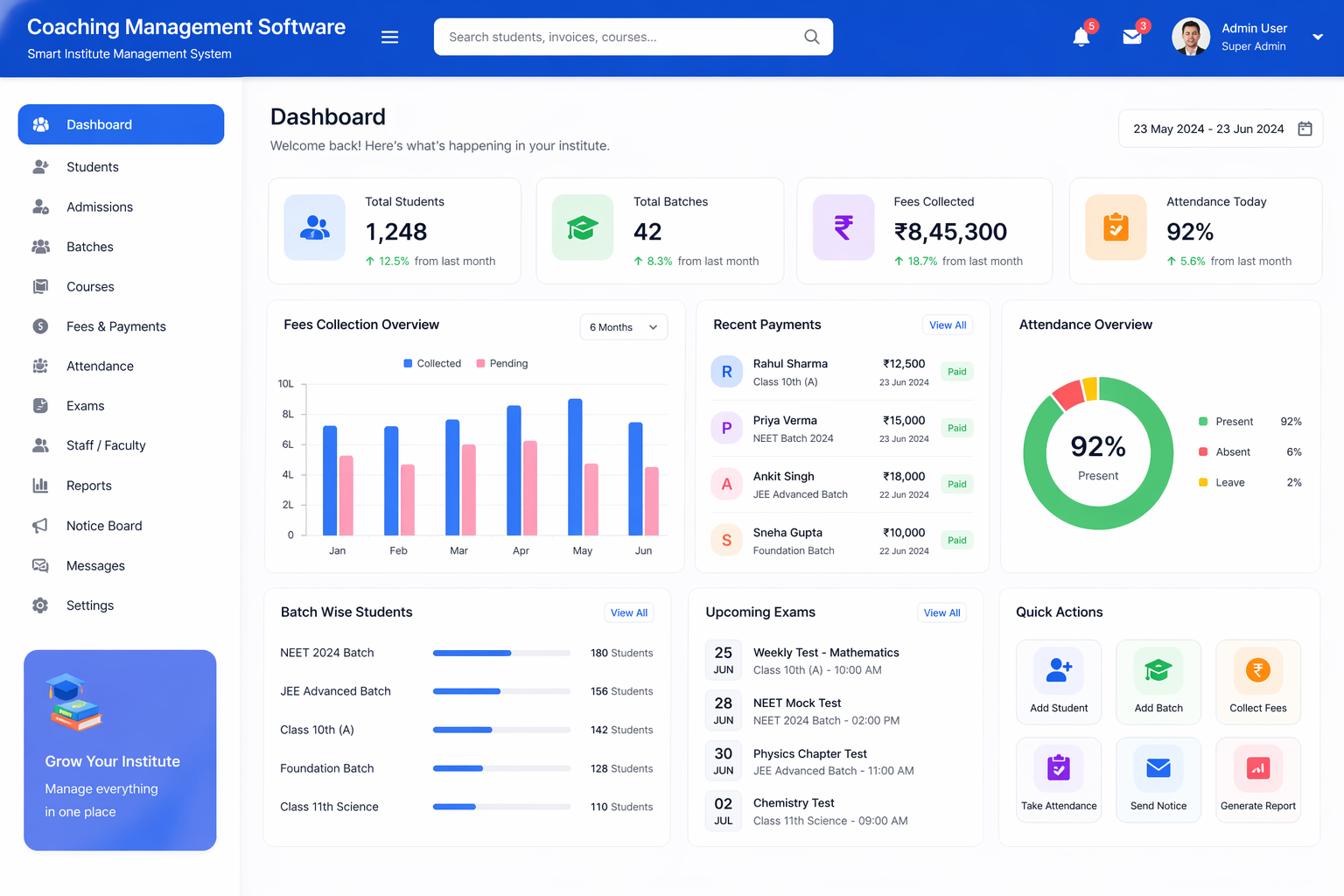Click the Notice Board megaphone icon
The width and height of the screenshot is (1344, 896).
[x=40, y=525]
